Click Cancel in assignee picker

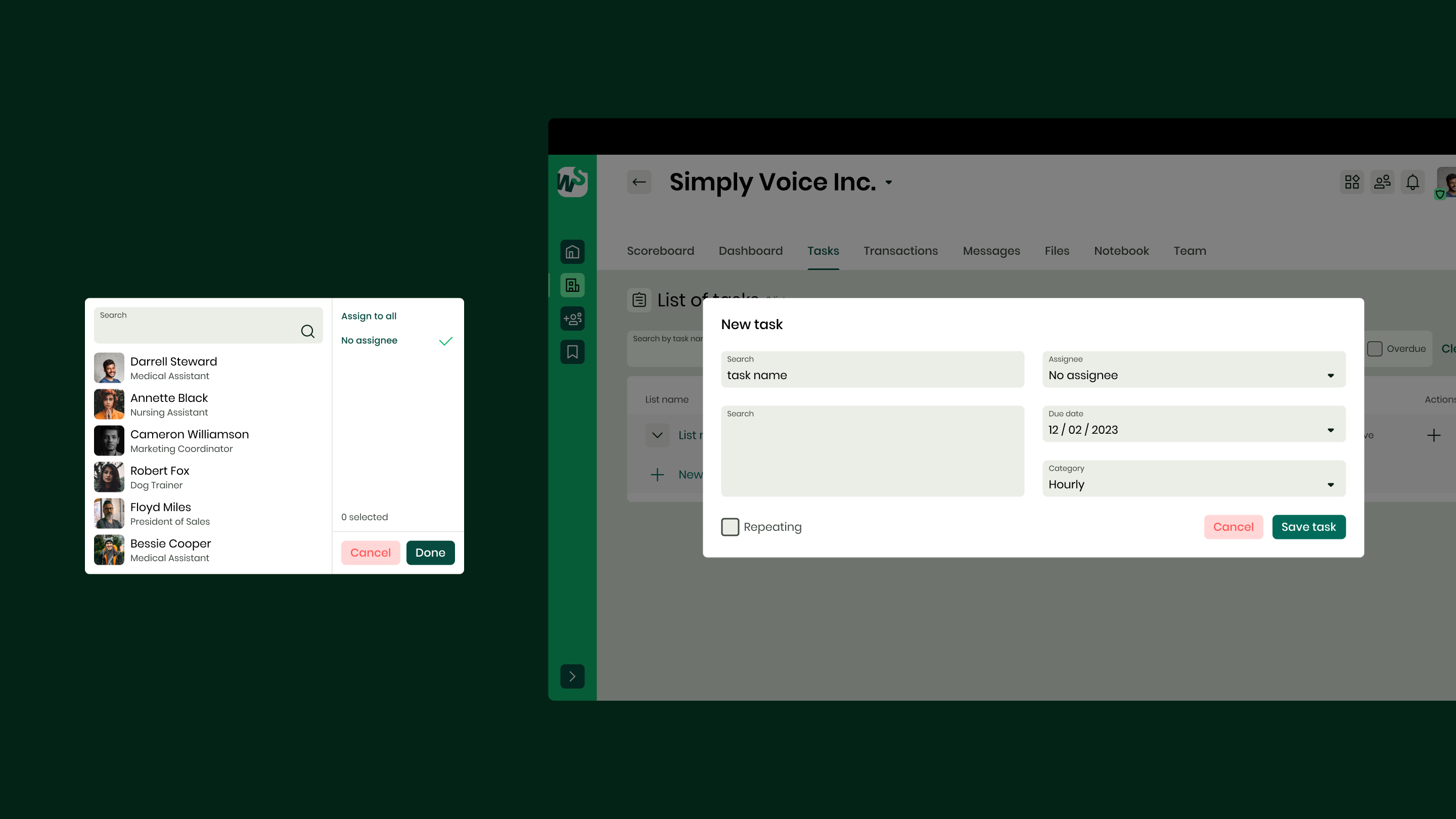[x=370, y=553]
